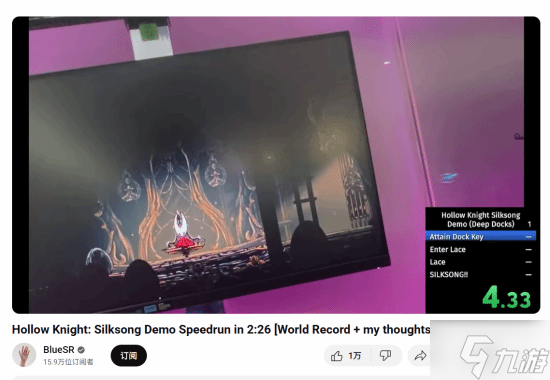Click the green block atop the monitor
This screenshot has width=550, height=380.
click(x=150, y=32)
